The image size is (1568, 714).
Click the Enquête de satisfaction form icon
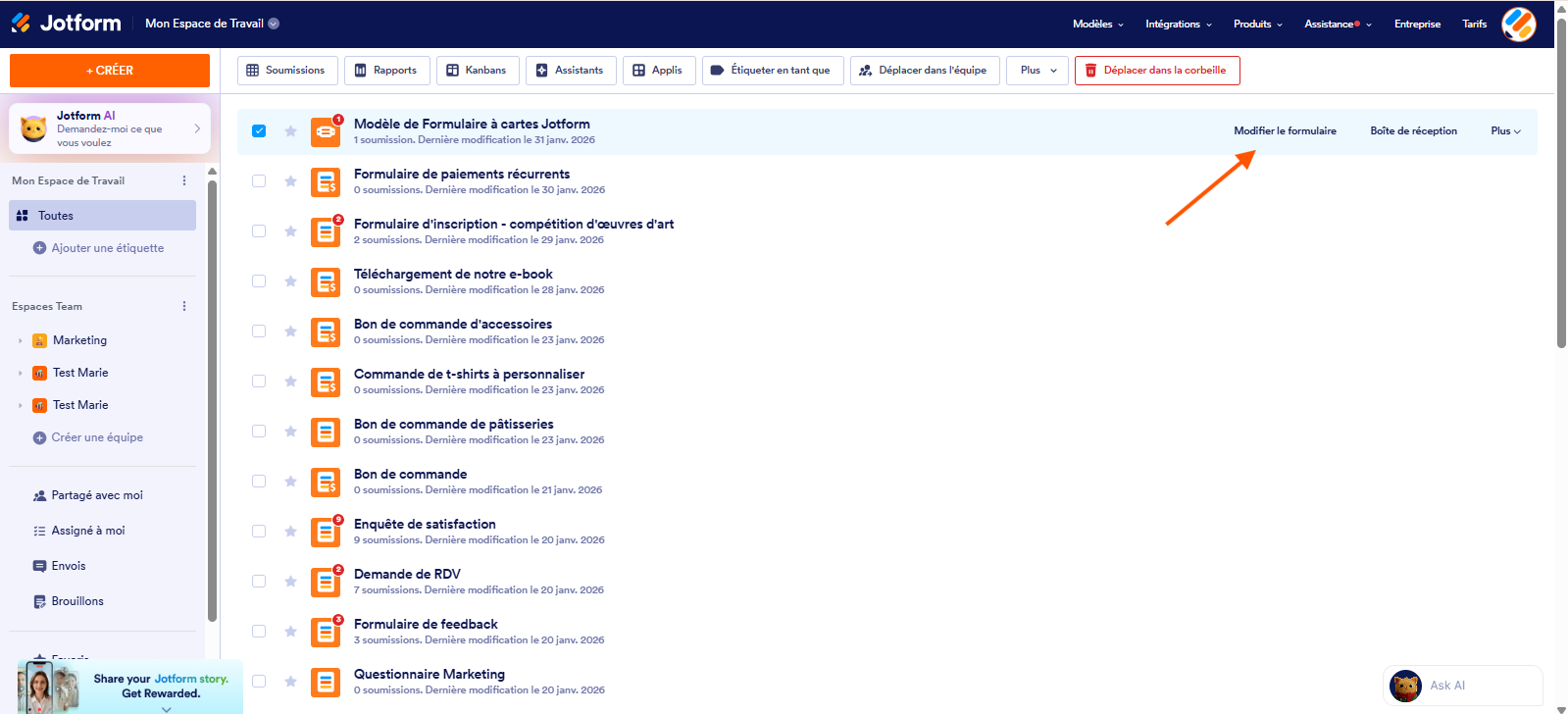(326, 532)
